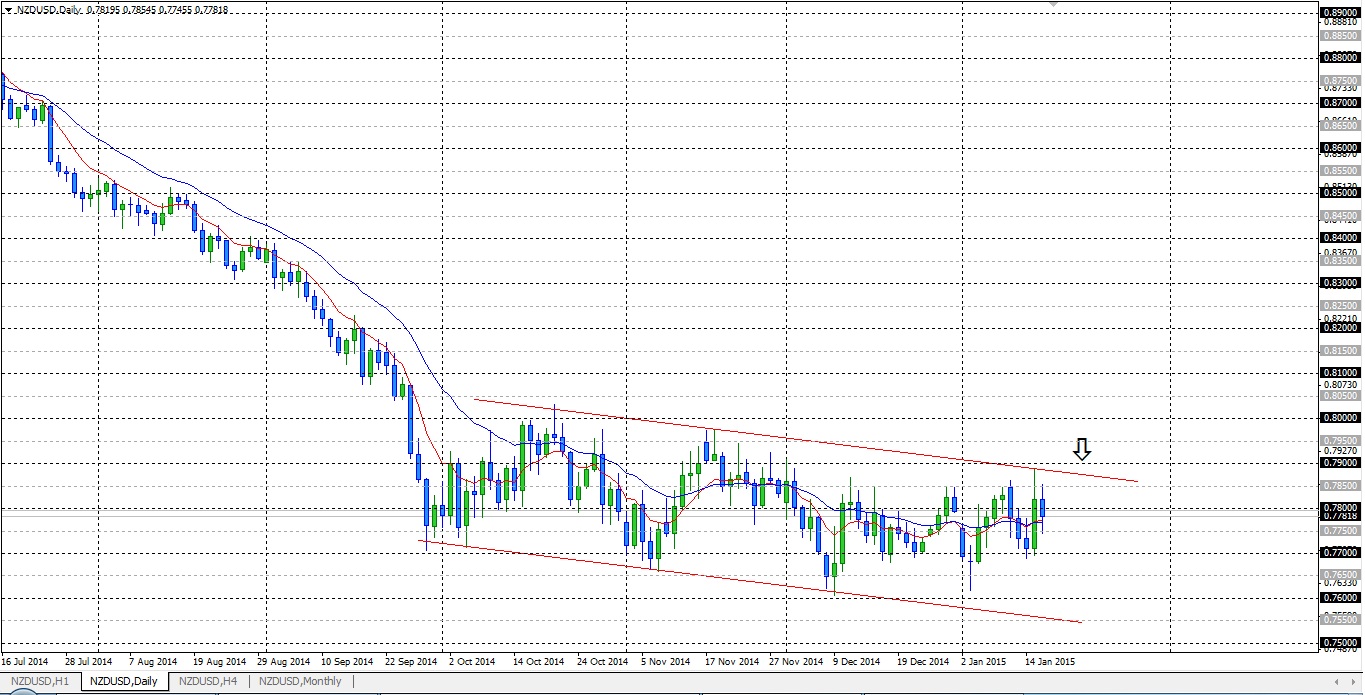Viewport: 1365px width, 695px height.
Task: Click the right tab-scroll arrow
Action: pos(1352,681)
